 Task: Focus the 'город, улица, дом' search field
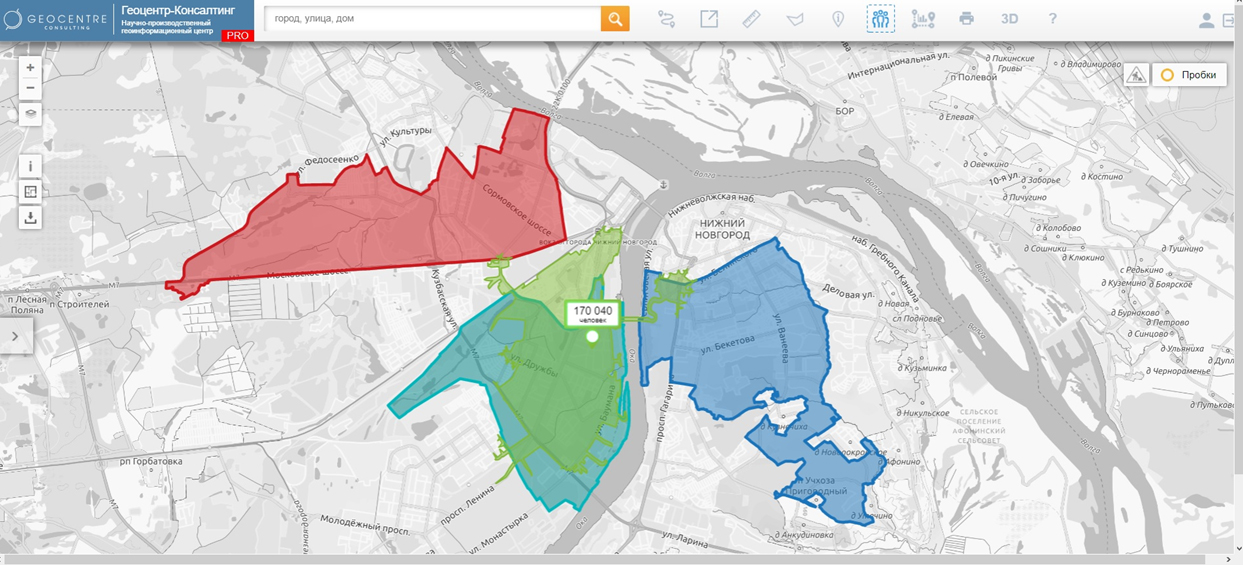pos(433,18)
